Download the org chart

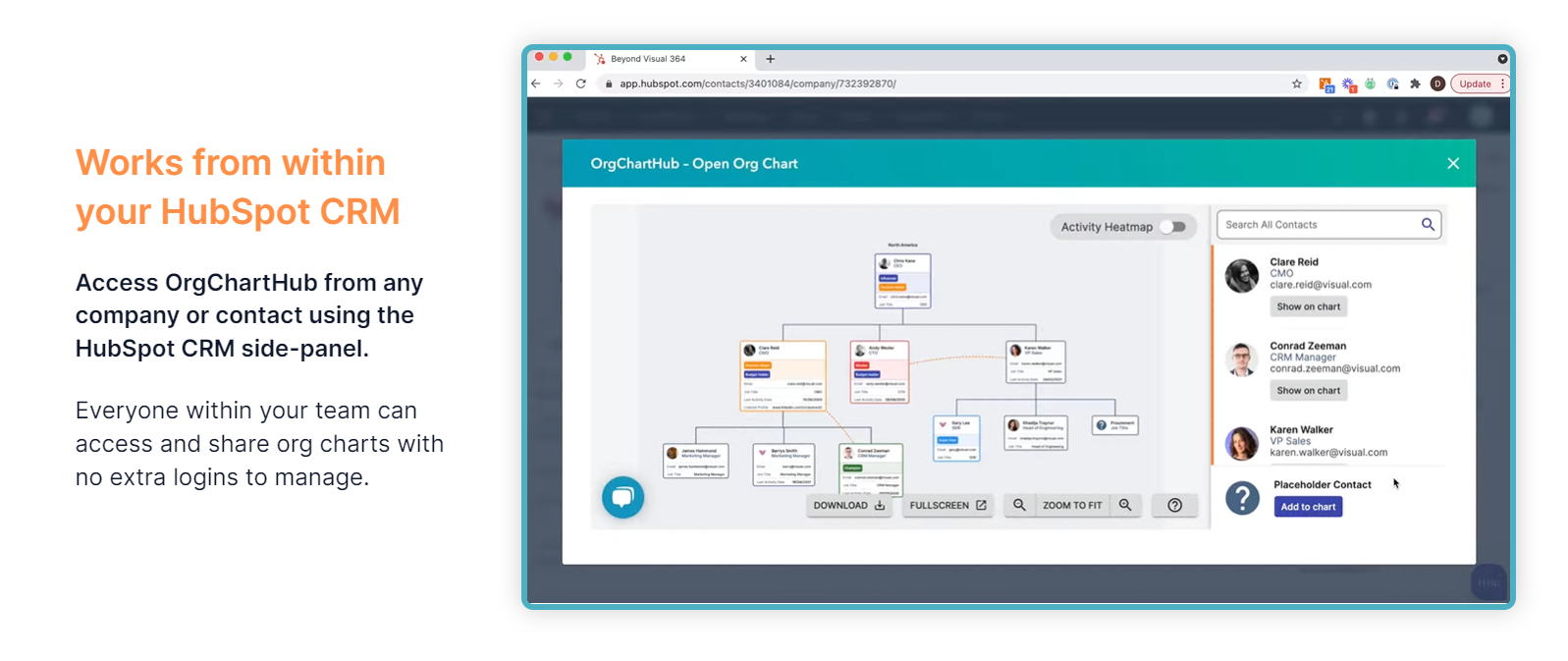849,505
